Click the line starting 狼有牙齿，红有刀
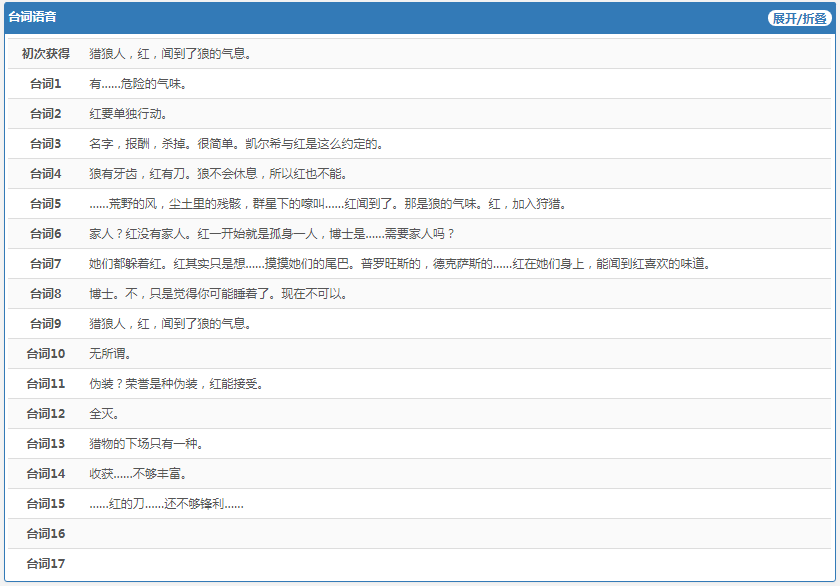The height and width of the screenshot is (586, 840). click(x=218, y=174)
